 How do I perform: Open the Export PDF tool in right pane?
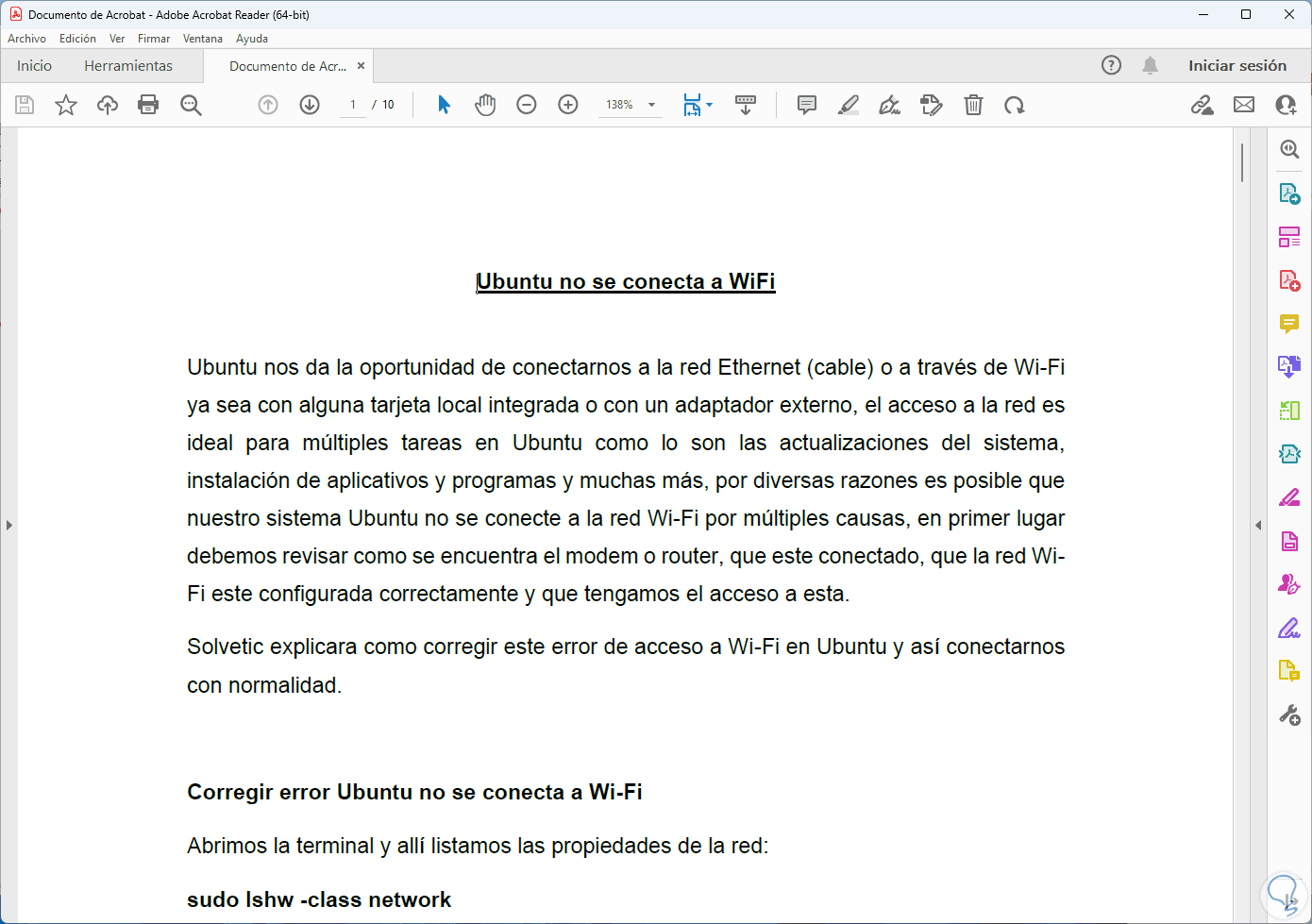pyautogui.click(x=1289, y=193)
